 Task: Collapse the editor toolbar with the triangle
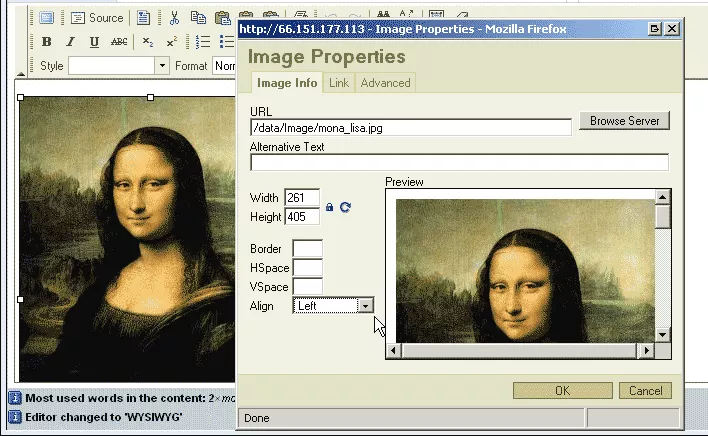tap(21, 74)
